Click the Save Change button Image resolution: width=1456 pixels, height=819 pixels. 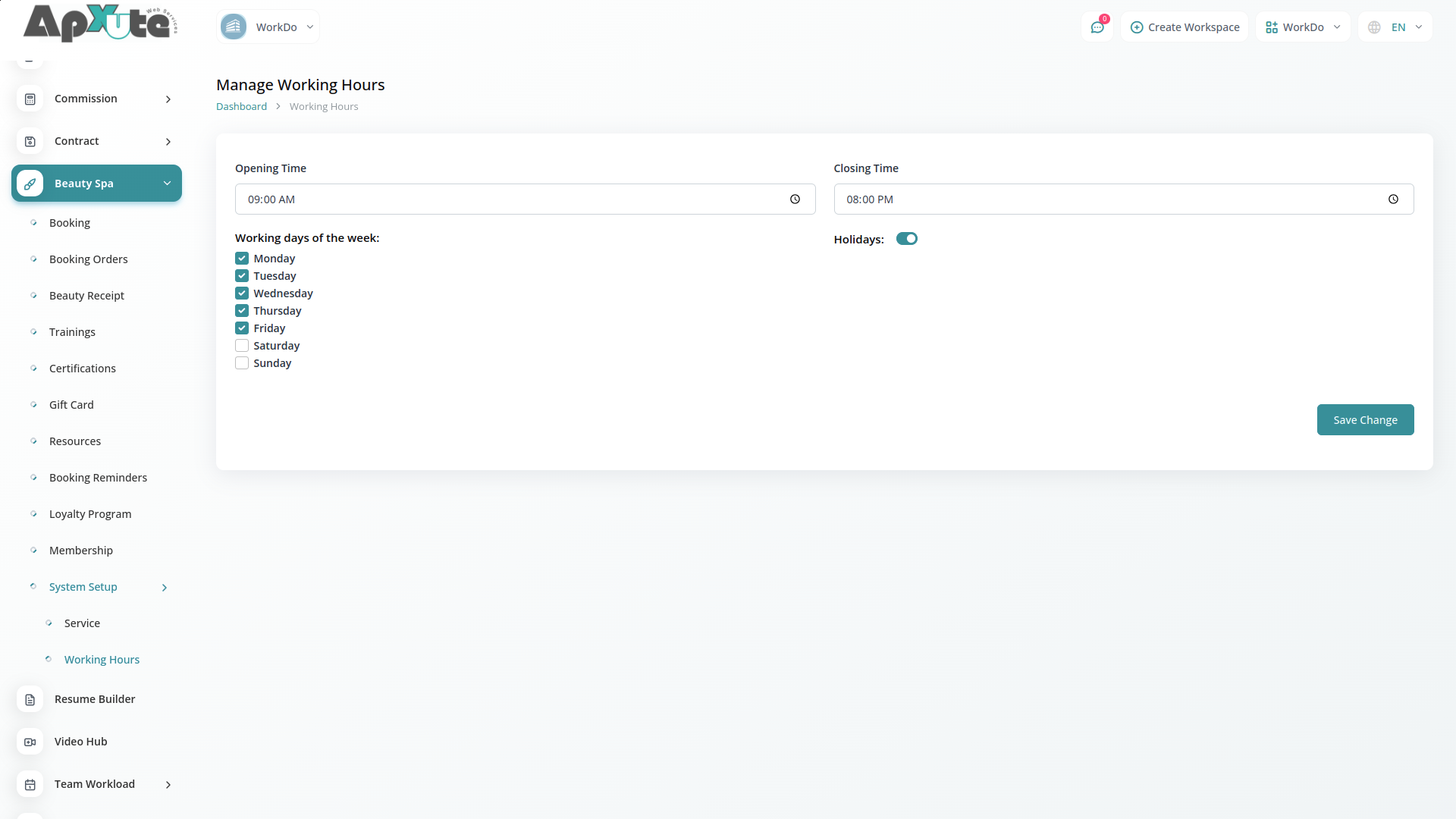pos(1365,420)
